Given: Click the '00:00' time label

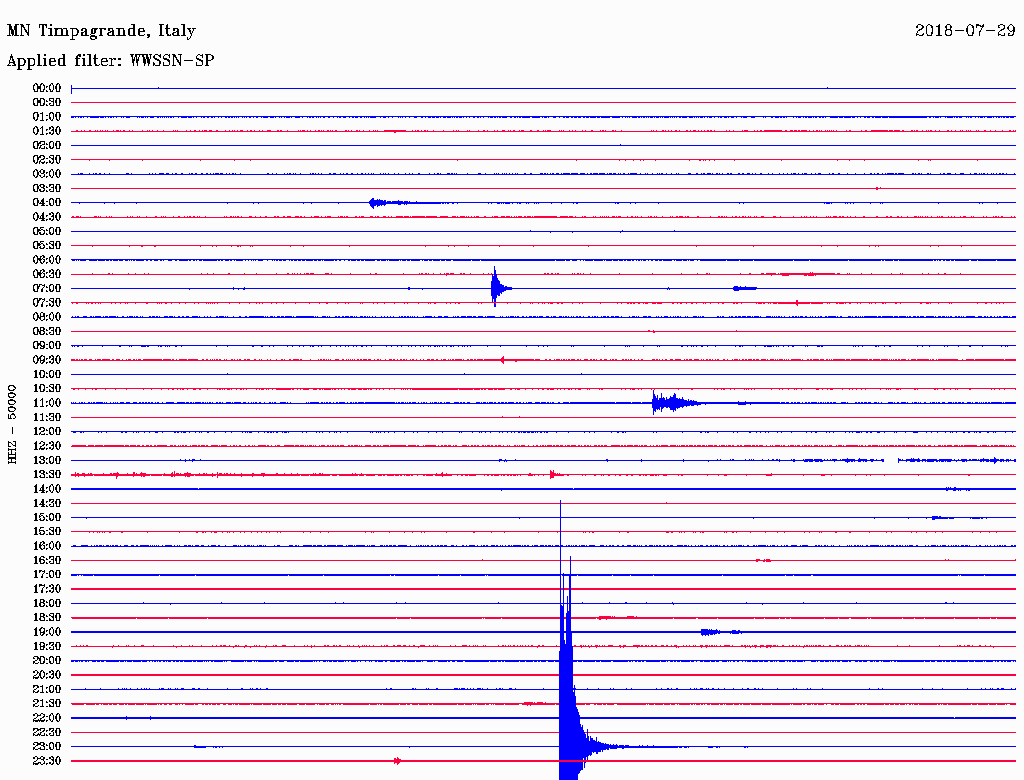Looking at the screenshot, I should pyautogui.click(x=47, y=88).
